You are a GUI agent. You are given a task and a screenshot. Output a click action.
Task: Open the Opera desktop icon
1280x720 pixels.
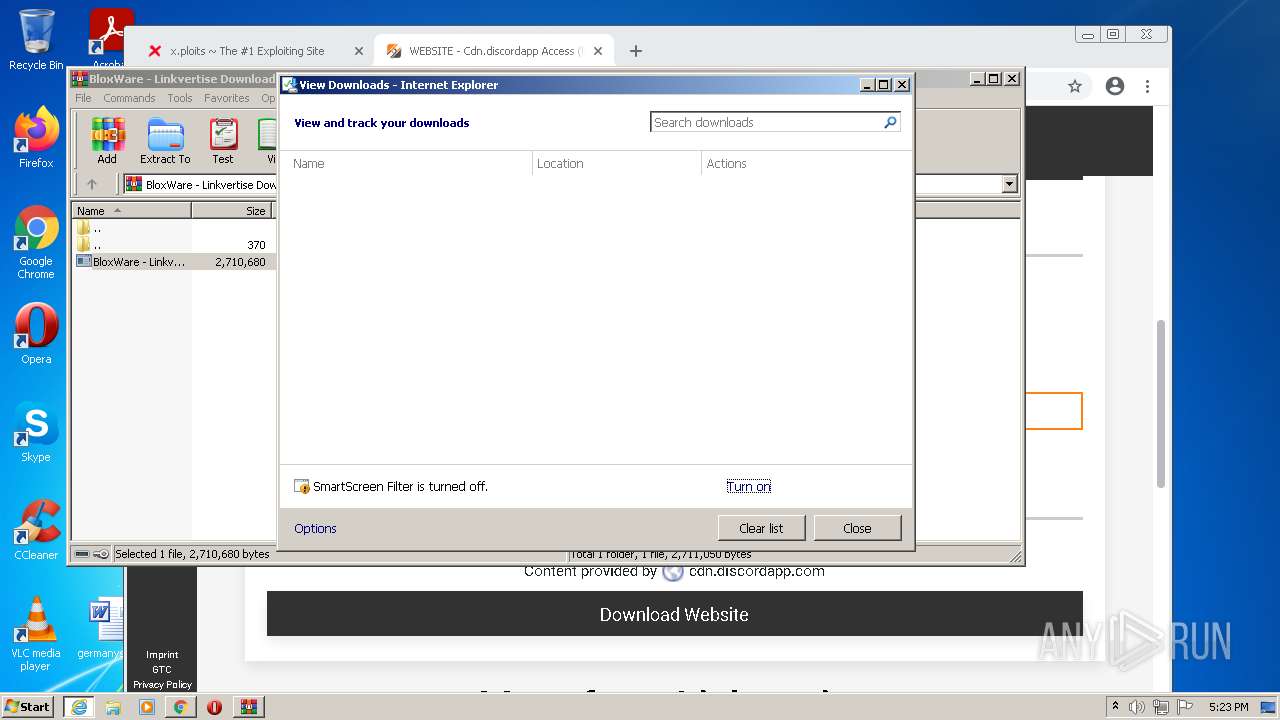36,334
